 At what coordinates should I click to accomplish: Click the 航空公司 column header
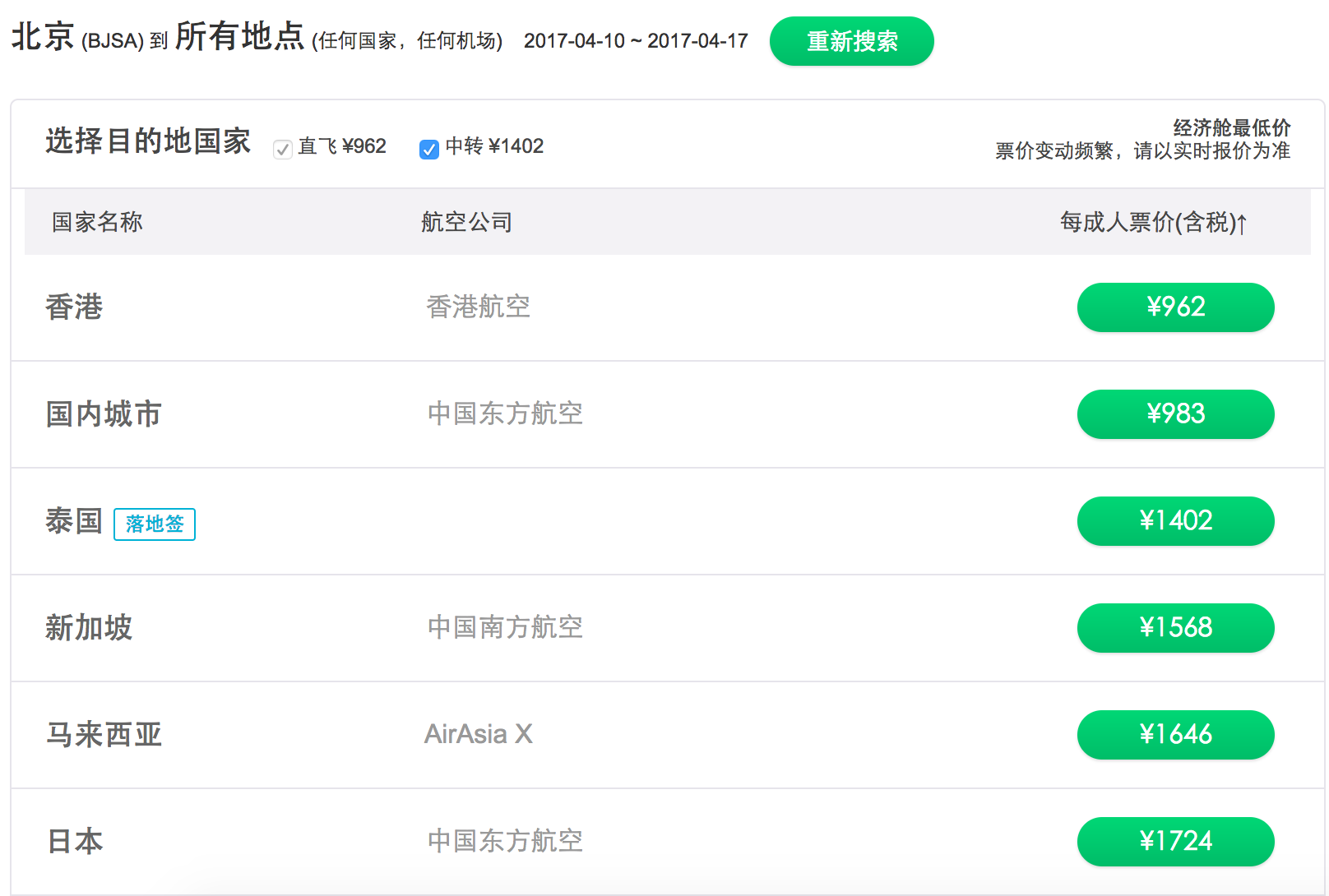pos(466,222)
